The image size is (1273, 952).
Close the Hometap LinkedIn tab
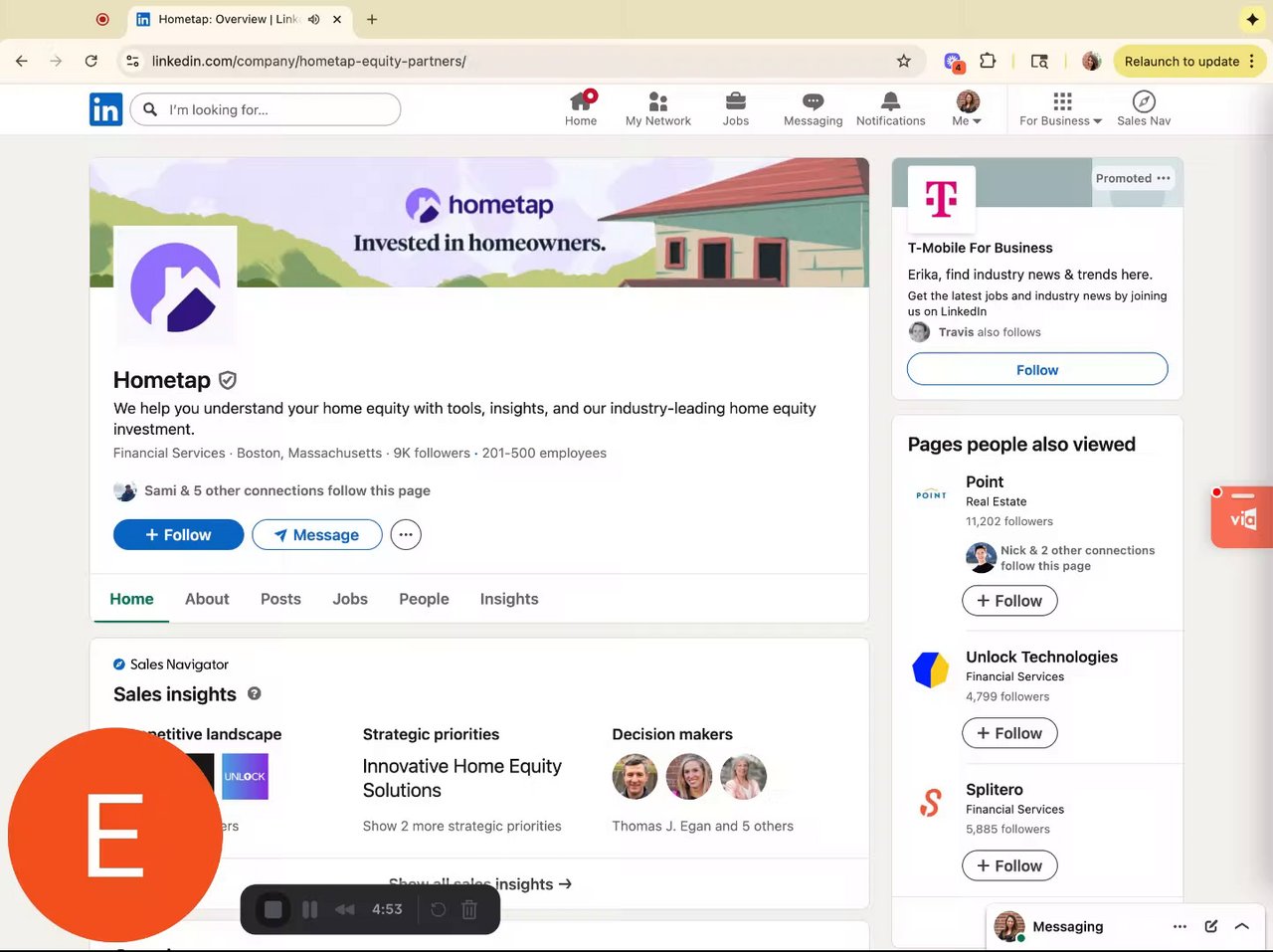point(337,19)
